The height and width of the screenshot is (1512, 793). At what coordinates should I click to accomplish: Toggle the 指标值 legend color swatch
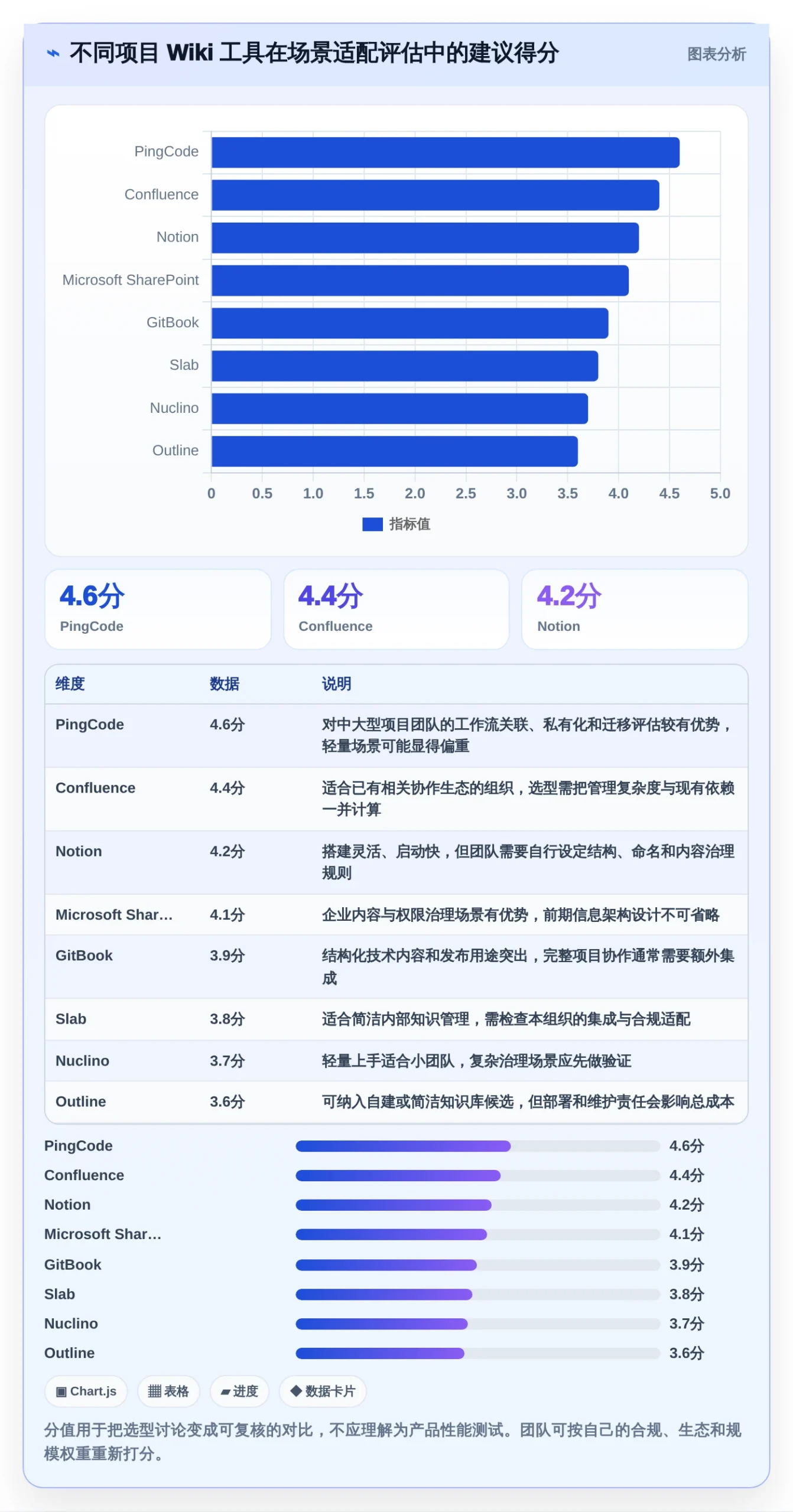click(x=372, y=524)
